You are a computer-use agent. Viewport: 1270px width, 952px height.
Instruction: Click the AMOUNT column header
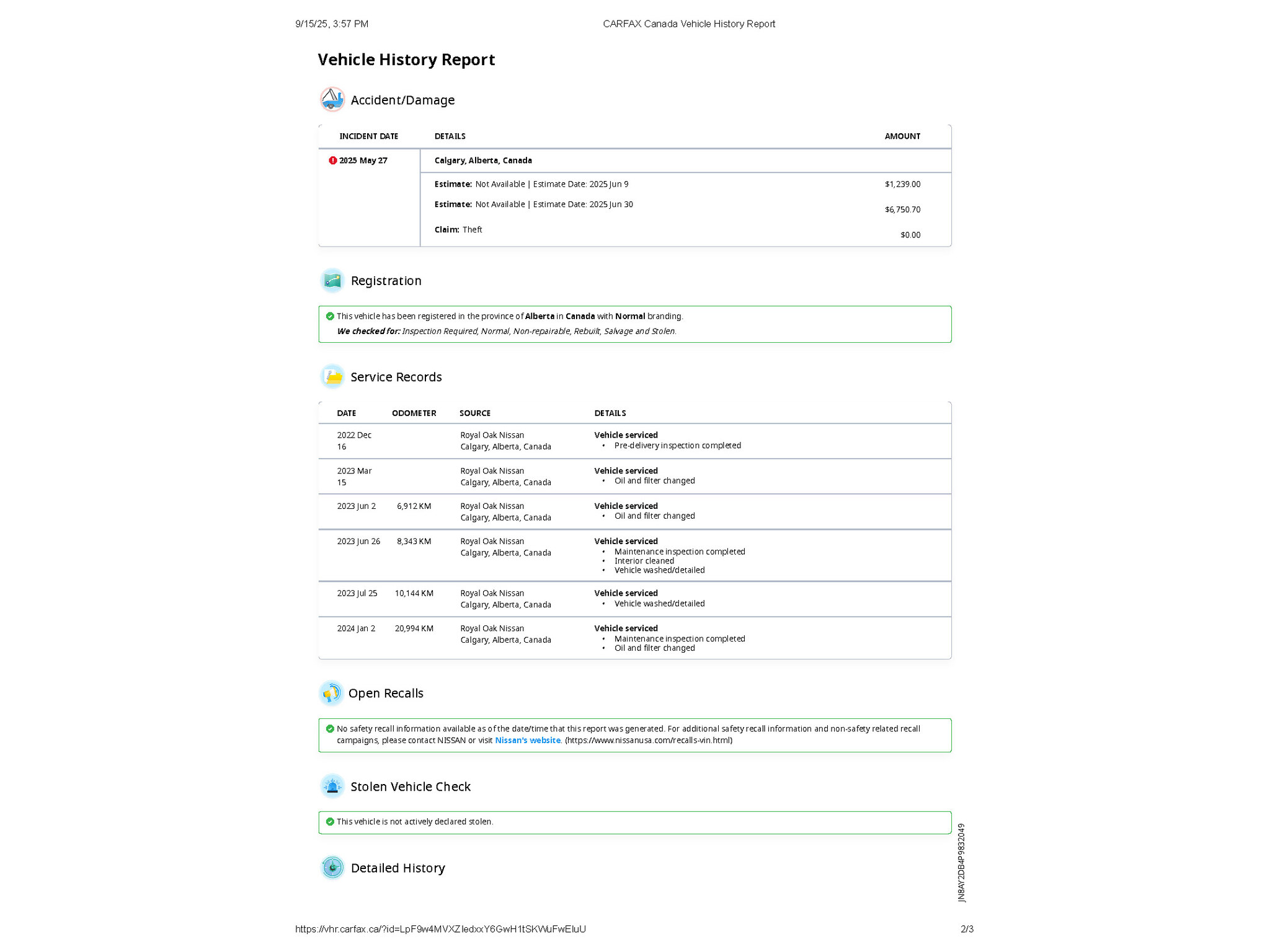point(902,136)
